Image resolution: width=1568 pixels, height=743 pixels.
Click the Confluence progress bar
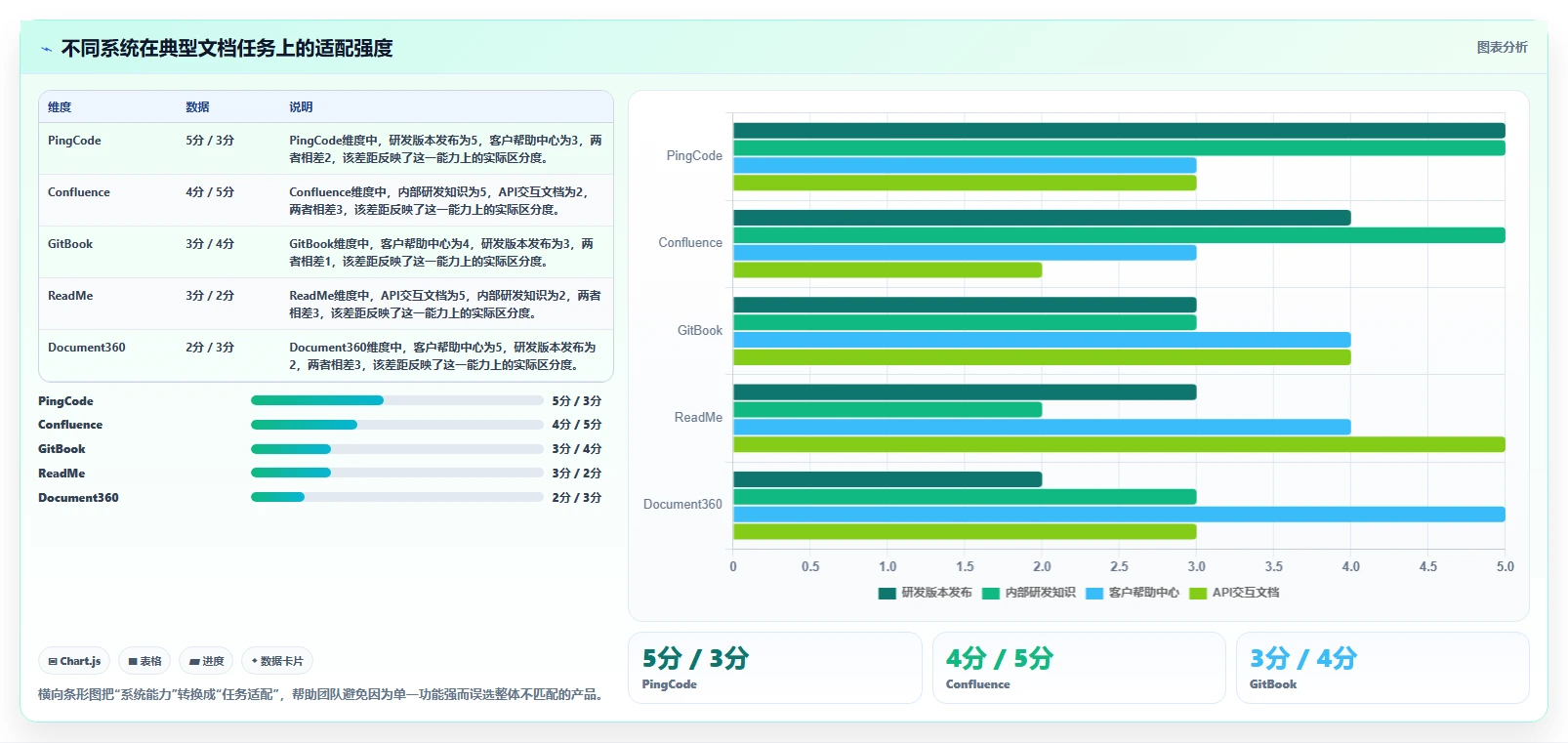pyautogui.click(x=396, y=425)
